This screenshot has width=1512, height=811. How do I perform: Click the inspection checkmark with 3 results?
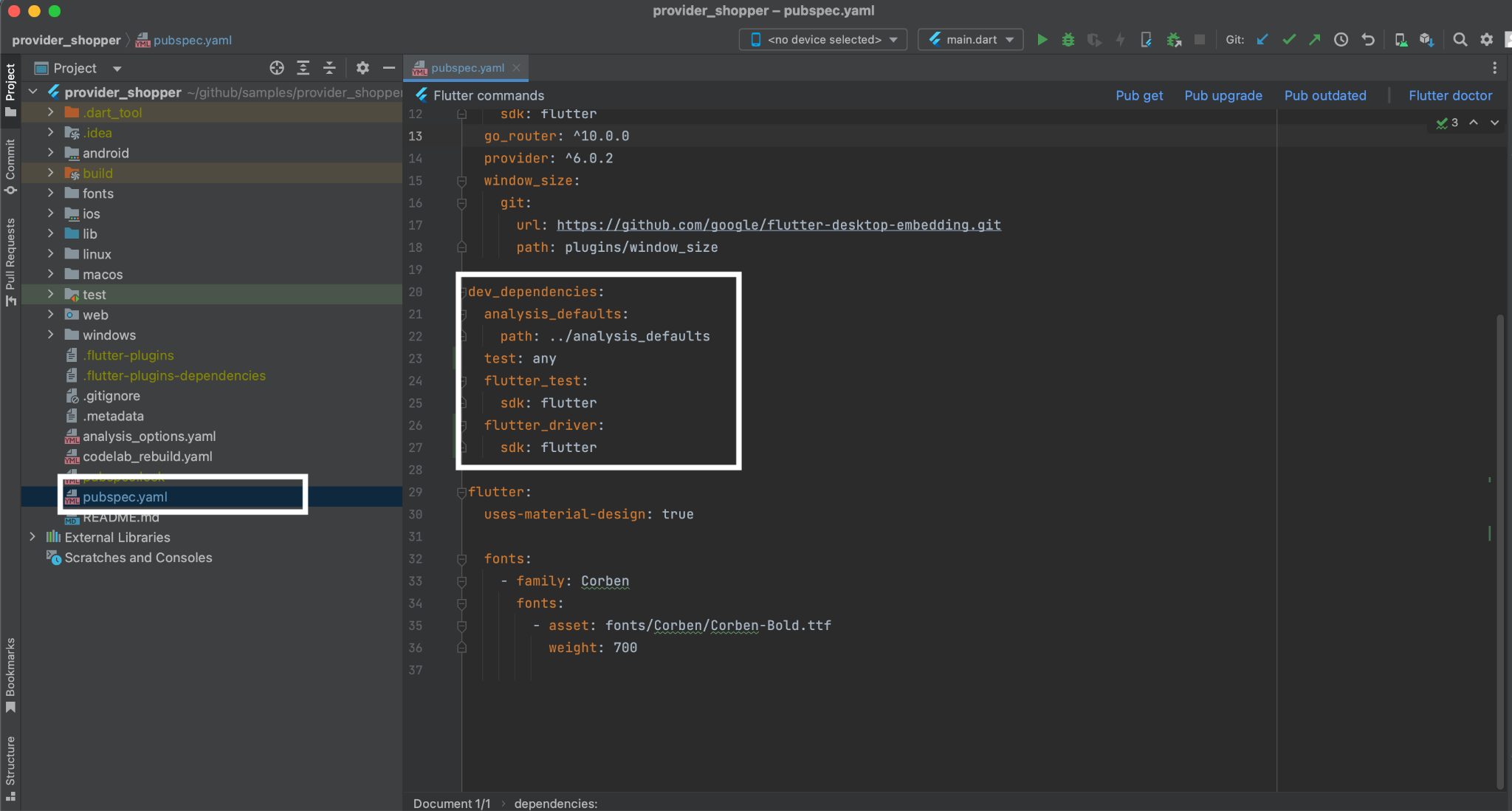[1447, 123]
